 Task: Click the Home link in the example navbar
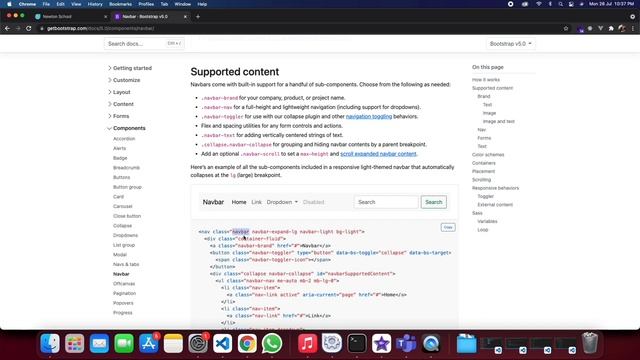(239, 202)
